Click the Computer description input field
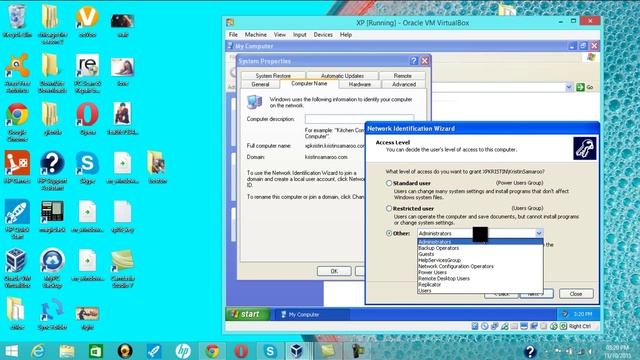 (359, 119)
